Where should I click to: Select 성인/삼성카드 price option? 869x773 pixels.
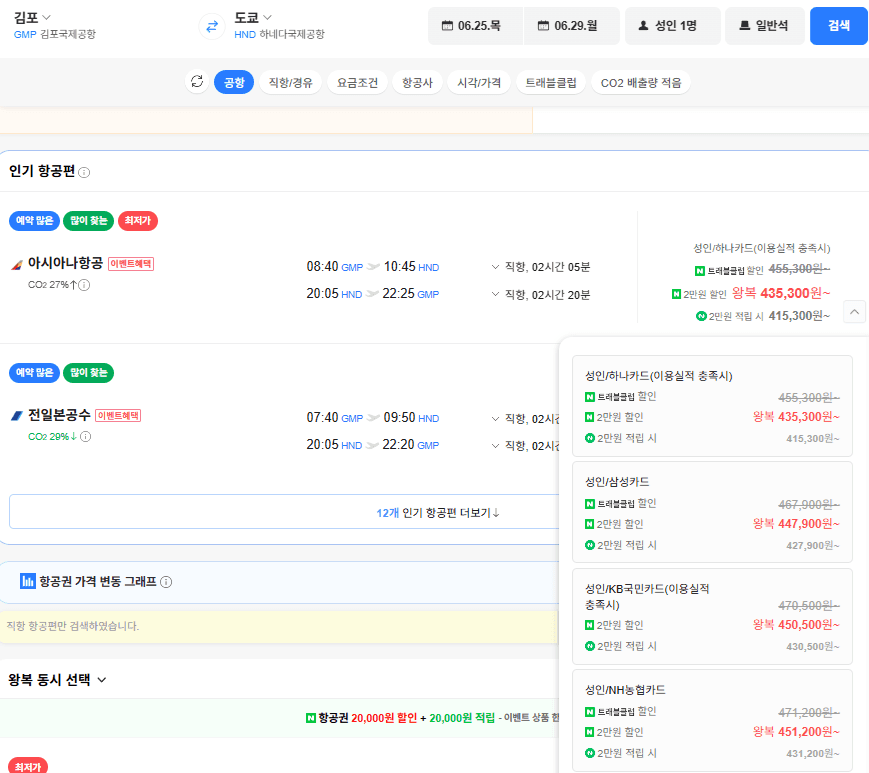712,513
